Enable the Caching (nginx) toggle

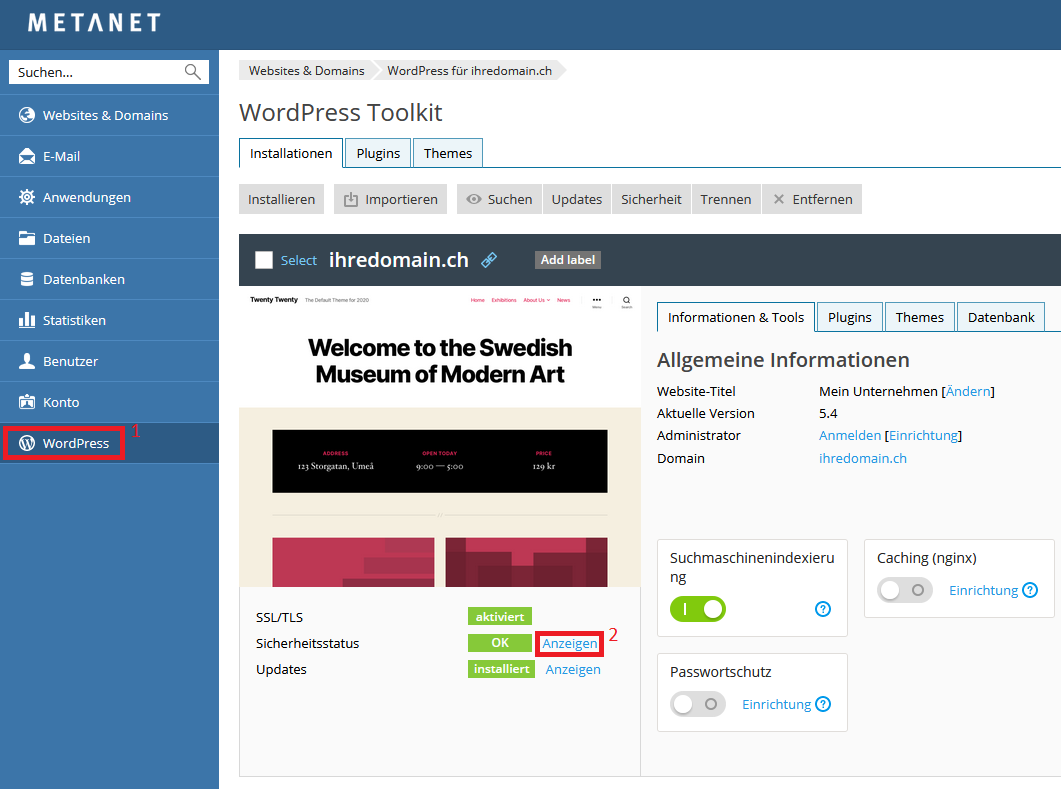click(x=905, y=590)
